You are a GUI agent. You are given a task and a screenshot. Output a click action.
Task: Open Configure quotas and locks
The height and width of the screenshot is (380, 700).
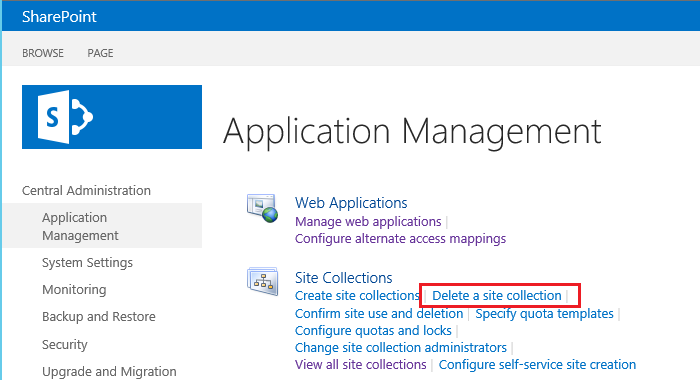point(373,330)
